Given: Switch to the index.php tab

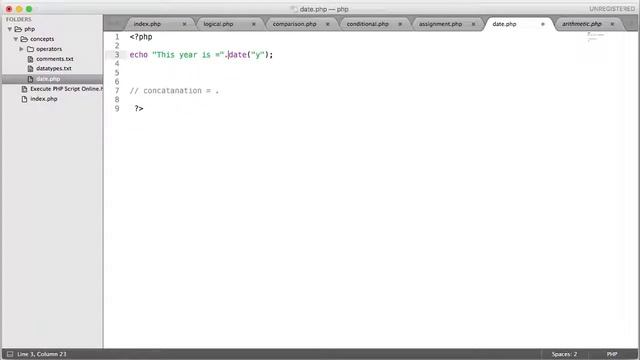Looking at the screenshot, I should 147,24.
